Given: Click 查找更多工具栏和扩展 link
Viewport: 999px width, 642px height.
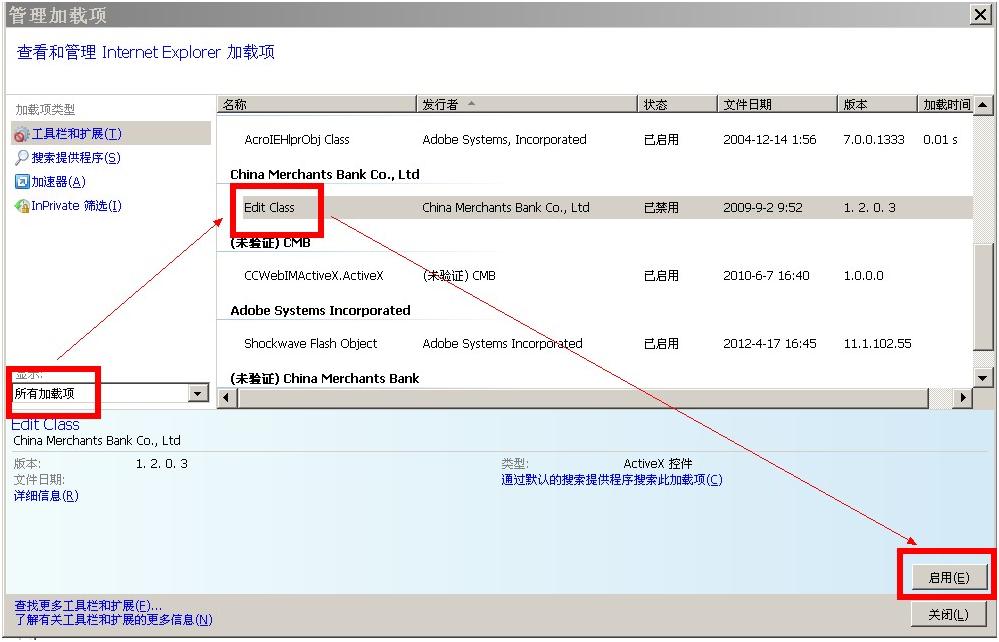Looking at the screenshot, I should (x=88, y=606).
